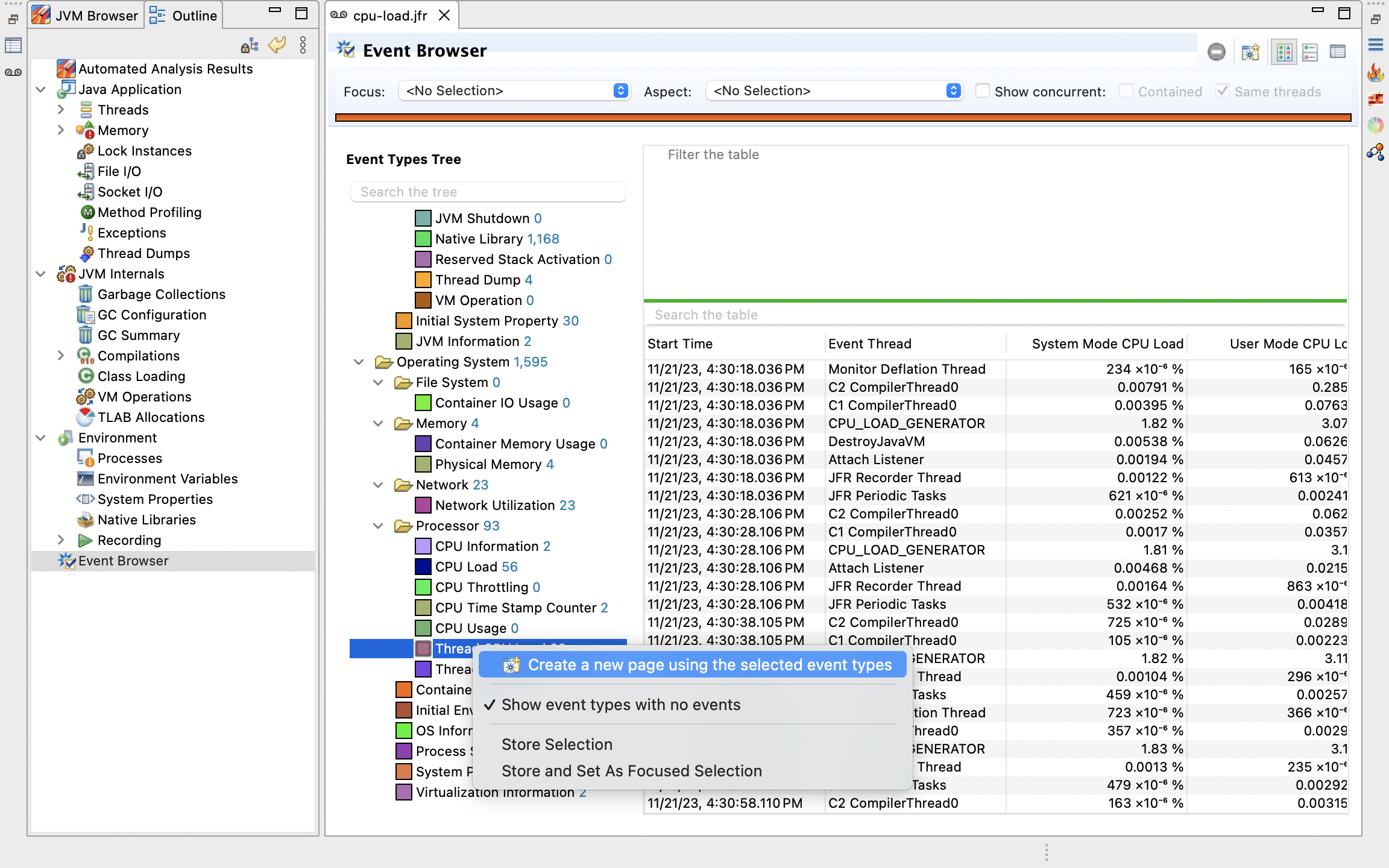Click the gray minus circle toolbar icon

click(1216, 52)
